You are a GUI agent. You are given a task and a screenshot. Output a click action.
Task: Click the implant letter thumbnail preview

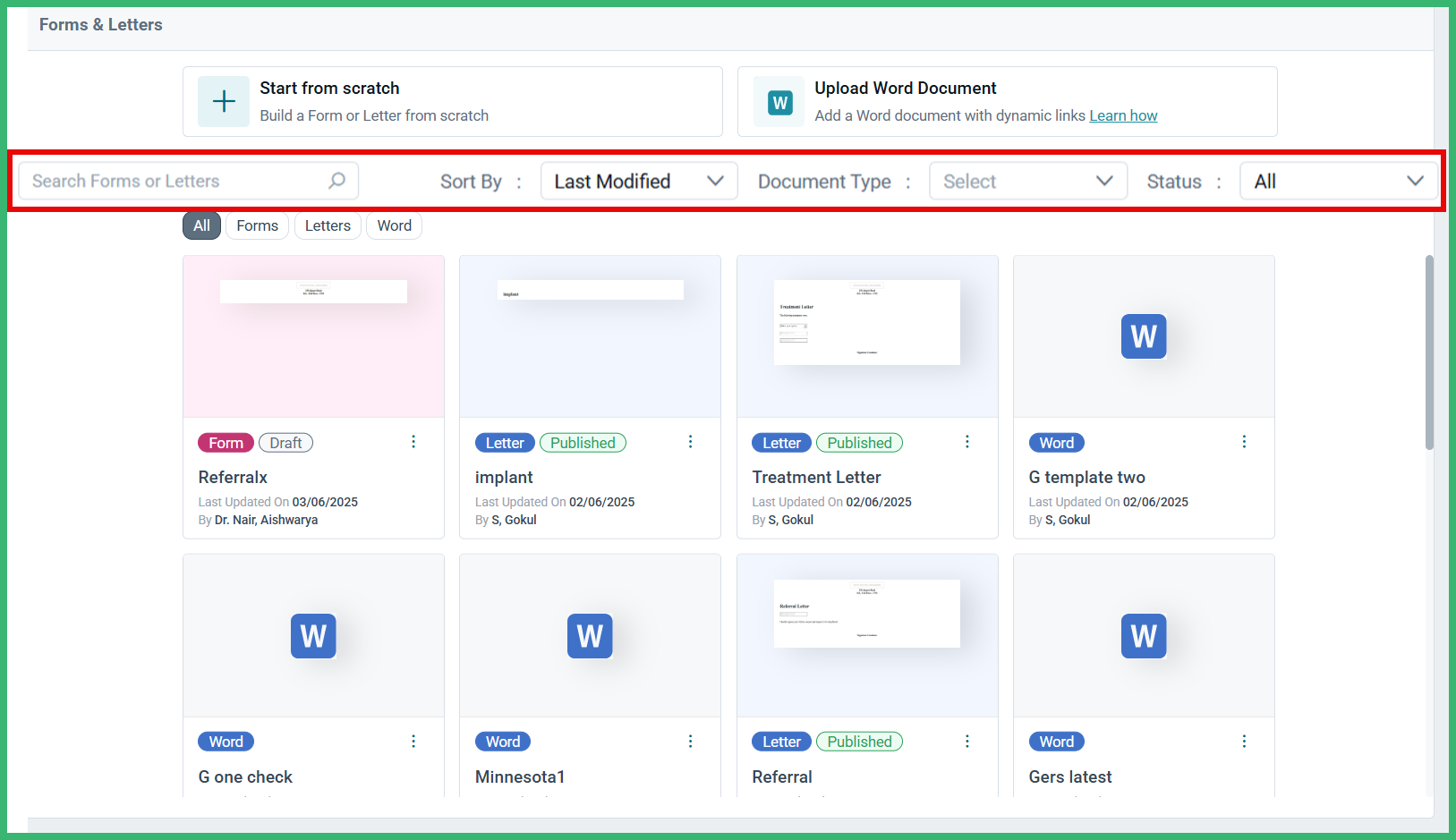[x=589, y=336]
